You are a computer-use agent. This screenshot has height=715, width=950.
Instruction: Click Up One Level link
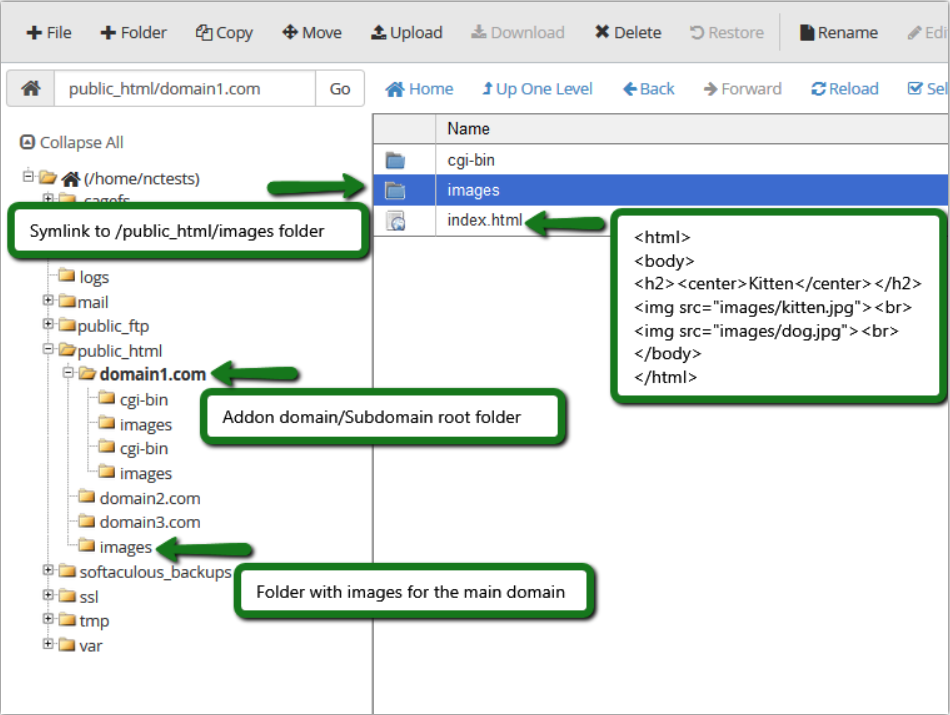(537, 89)
